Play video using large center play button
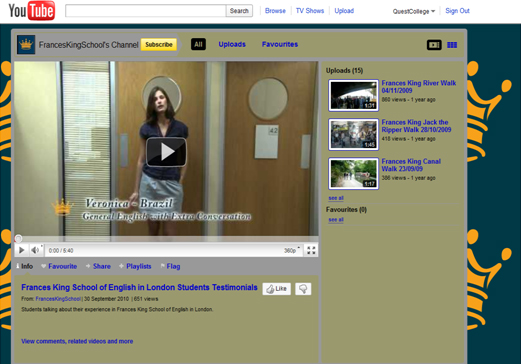The width and height of the screenshot is (521, 364). (x=166, y=152)
